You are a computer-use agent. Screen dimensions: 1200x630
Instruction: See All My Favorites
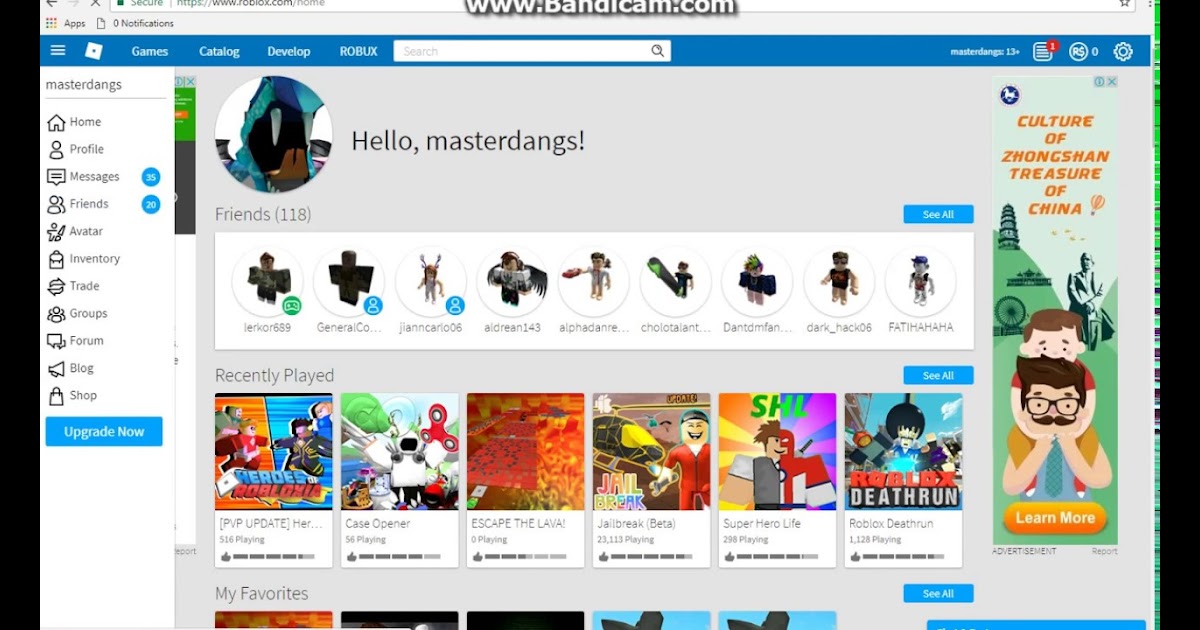pyautogui.click(x=938, y=594)
